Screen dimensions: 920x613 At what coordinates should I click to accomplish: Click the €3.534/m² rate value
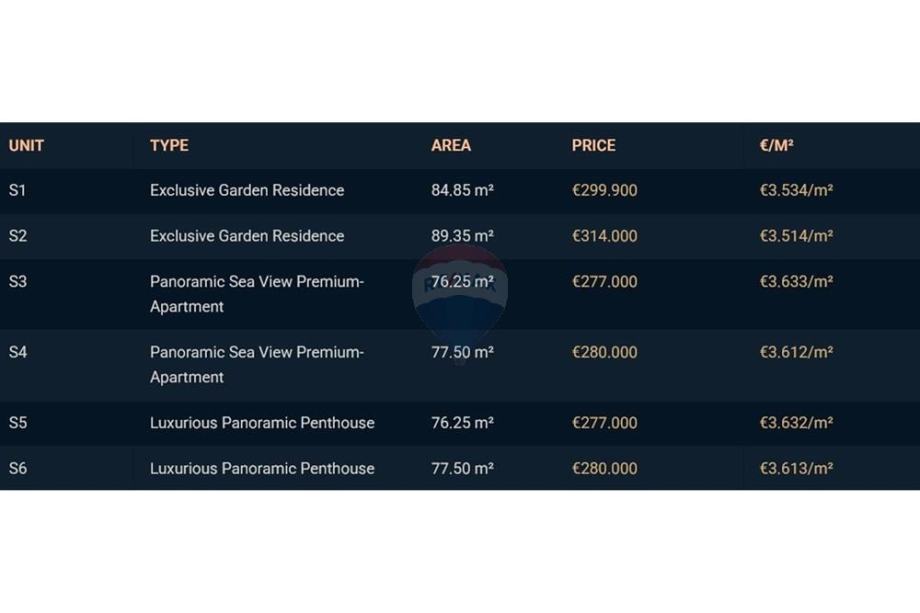coord(796,190)
